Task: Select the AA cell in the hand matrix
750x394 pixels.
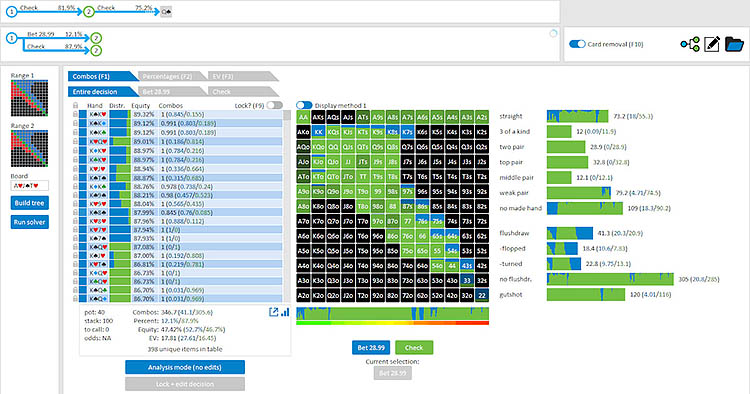Action: 303,117
